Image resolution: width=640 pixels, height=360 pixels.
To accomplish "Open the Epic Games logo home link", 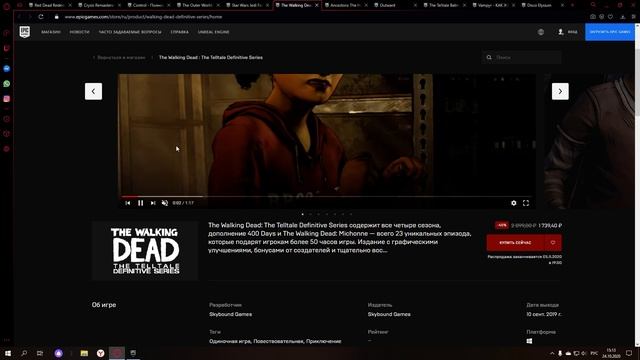I will click(x=24, y=31).
